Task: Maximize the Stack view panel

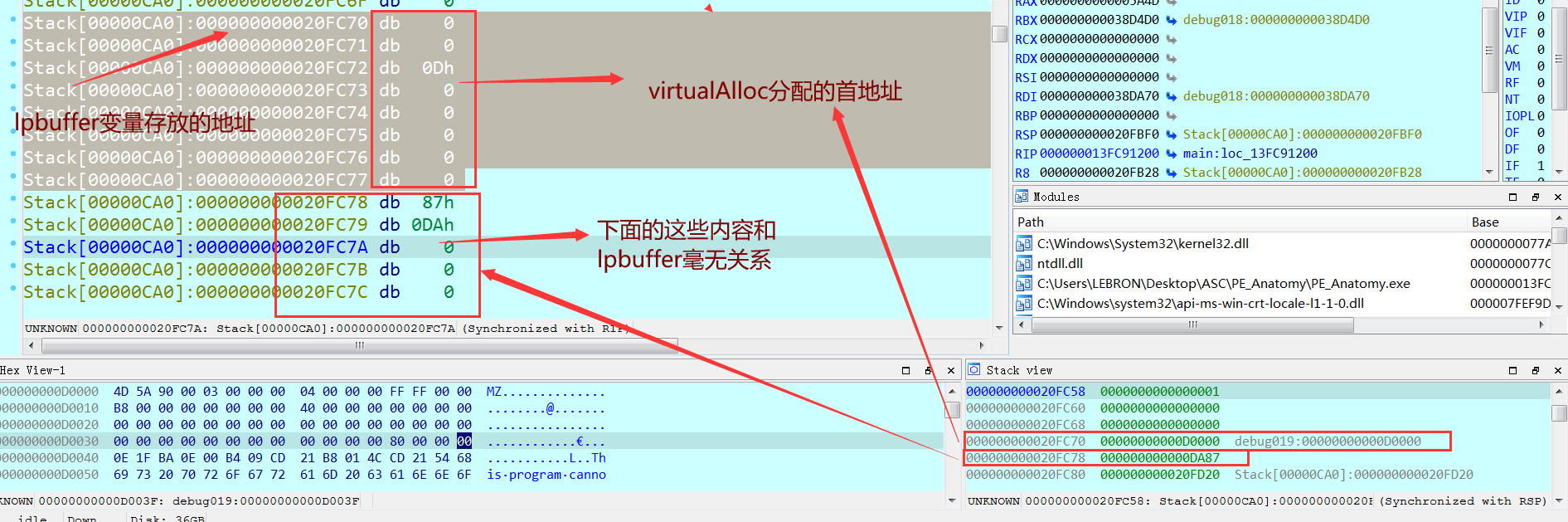Action: click(x=1512, y=371)
